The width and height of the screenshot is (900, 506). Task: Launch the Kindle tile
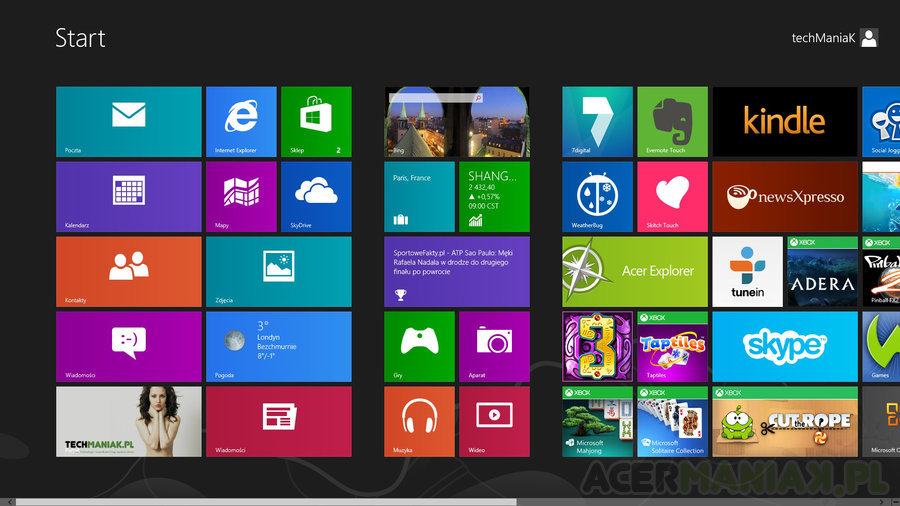pyautogui.click(x=785, y=122)
